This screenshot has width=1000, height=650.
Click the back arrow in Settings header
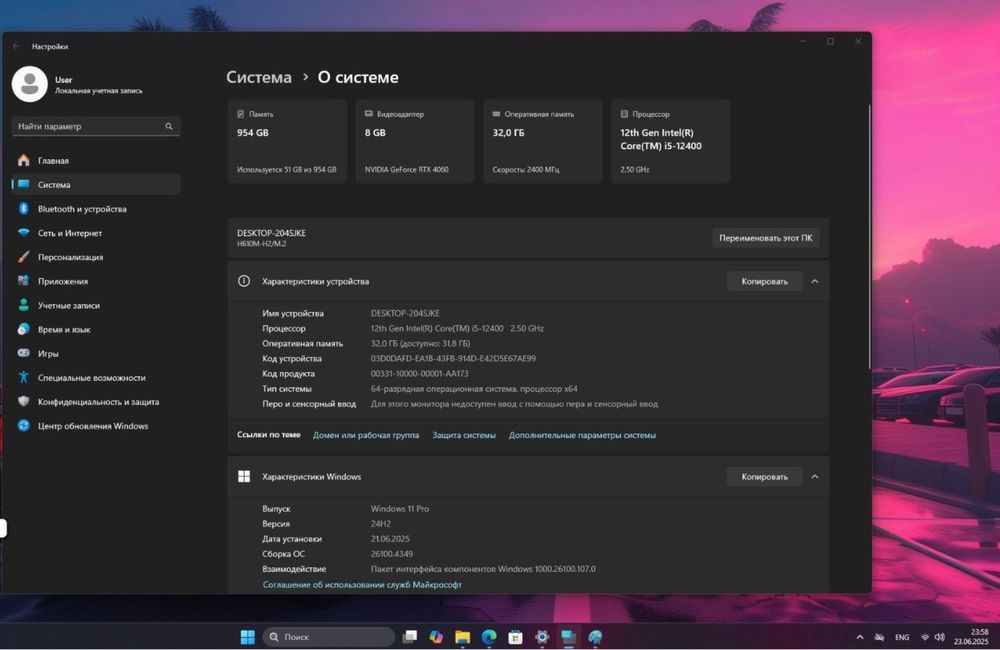click(x=16, y=46)
